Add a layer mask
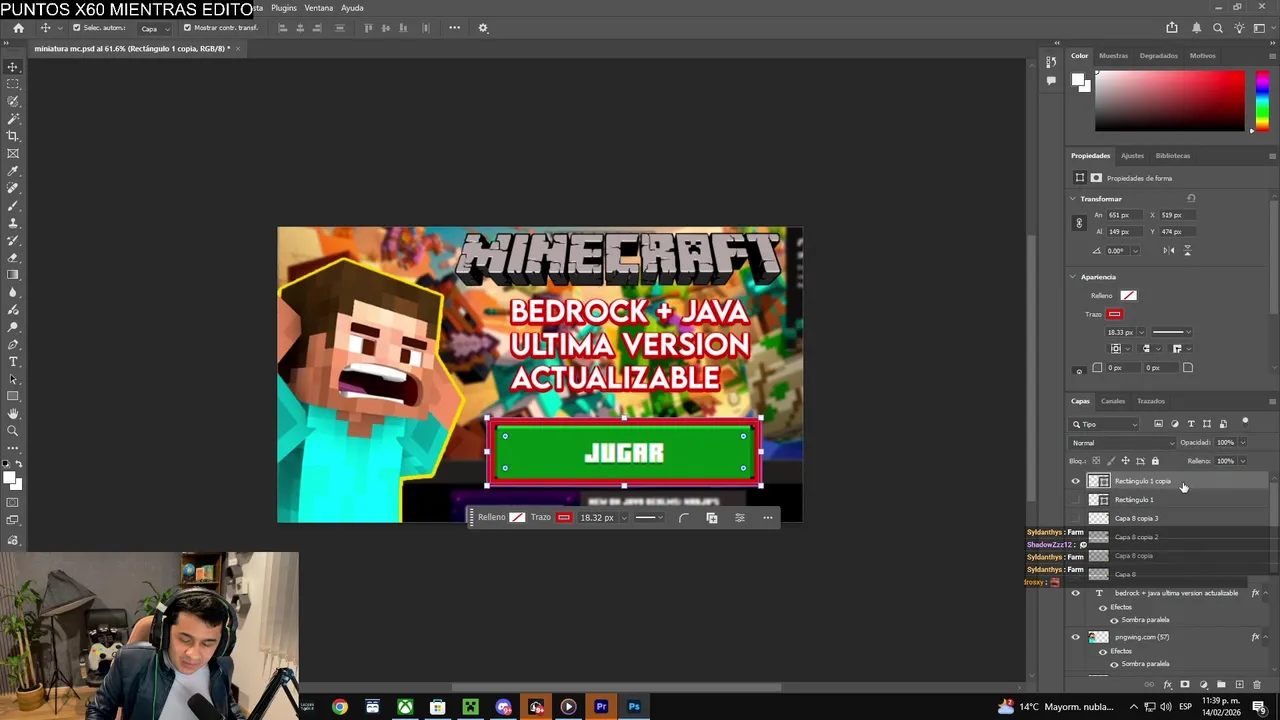 click(x=1185, y=685)
